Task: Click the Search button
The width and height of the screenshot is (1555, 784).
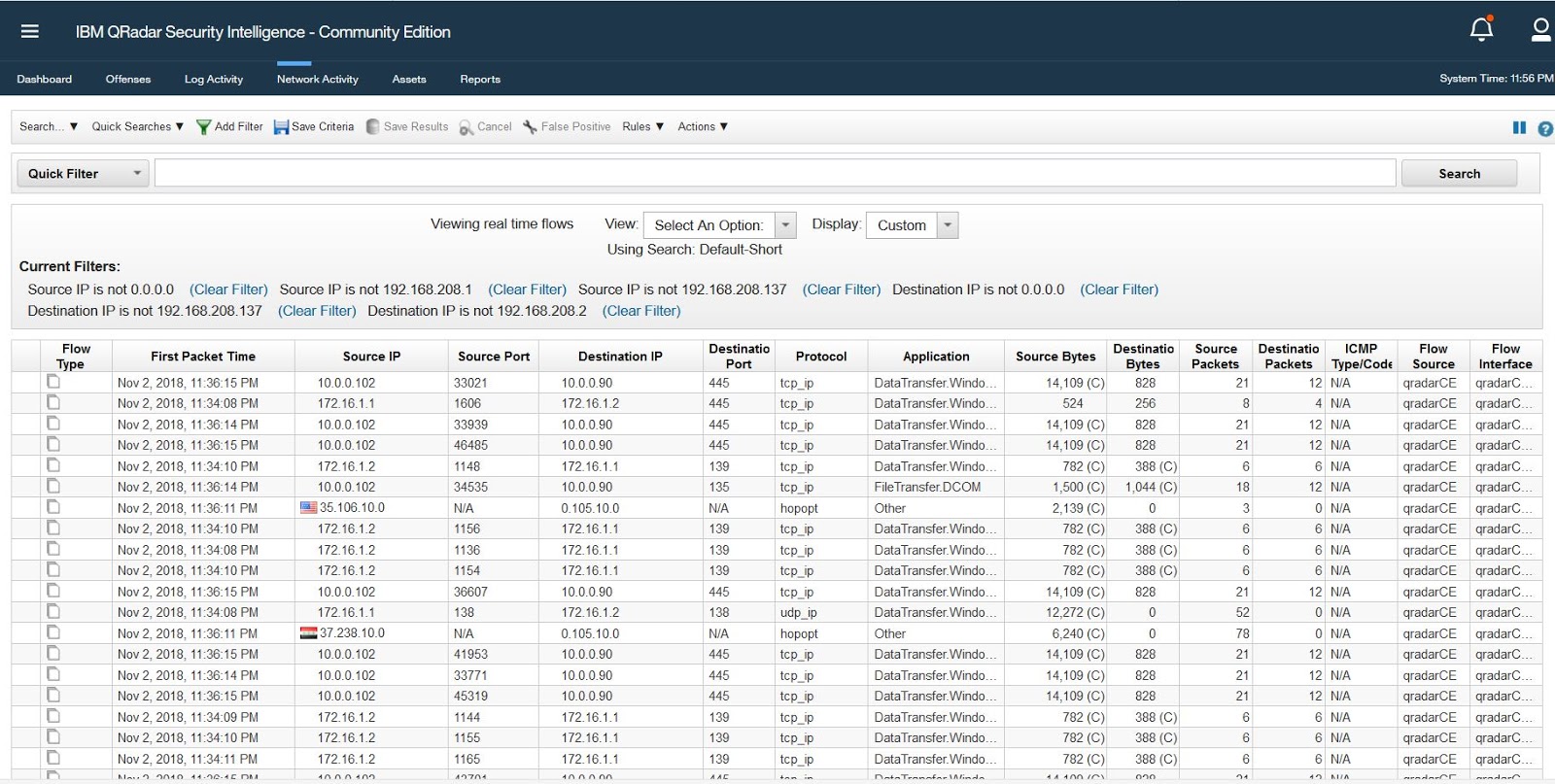Action: [1459, 173]
